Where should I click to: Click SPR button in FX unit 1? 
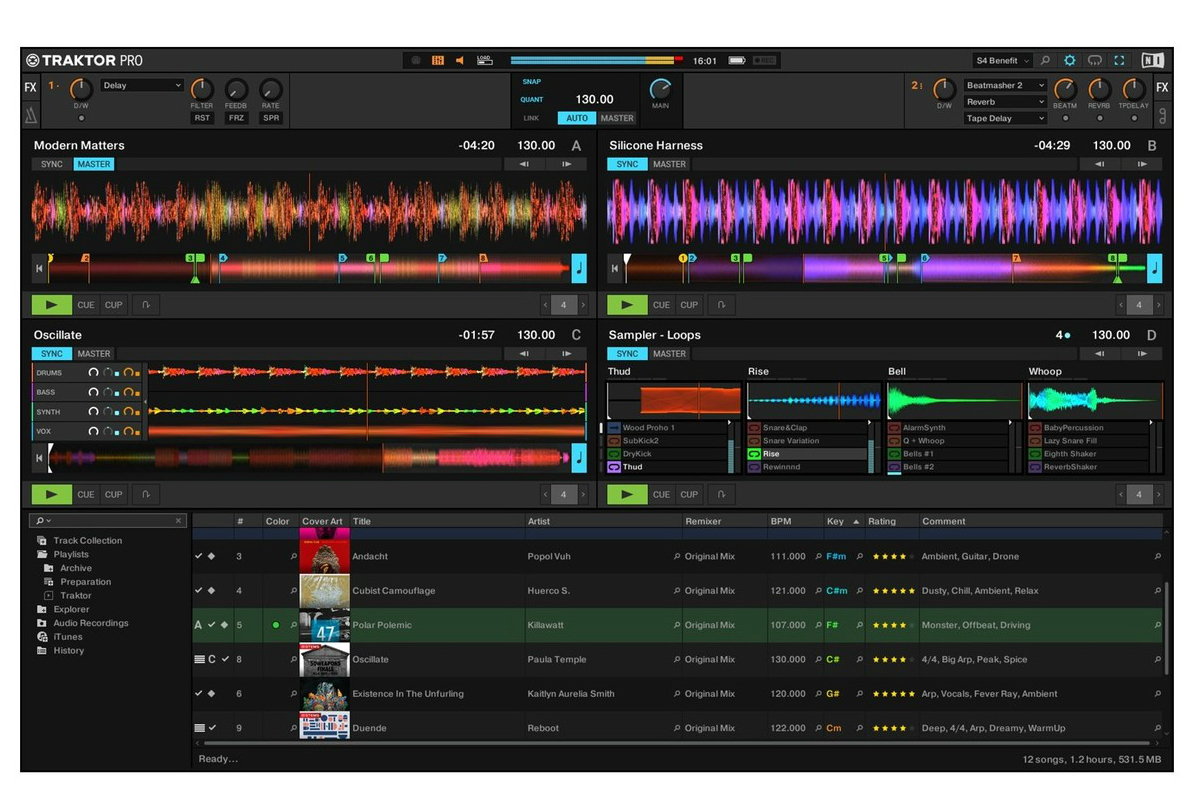pyautogui.click(x=271, y=118)
